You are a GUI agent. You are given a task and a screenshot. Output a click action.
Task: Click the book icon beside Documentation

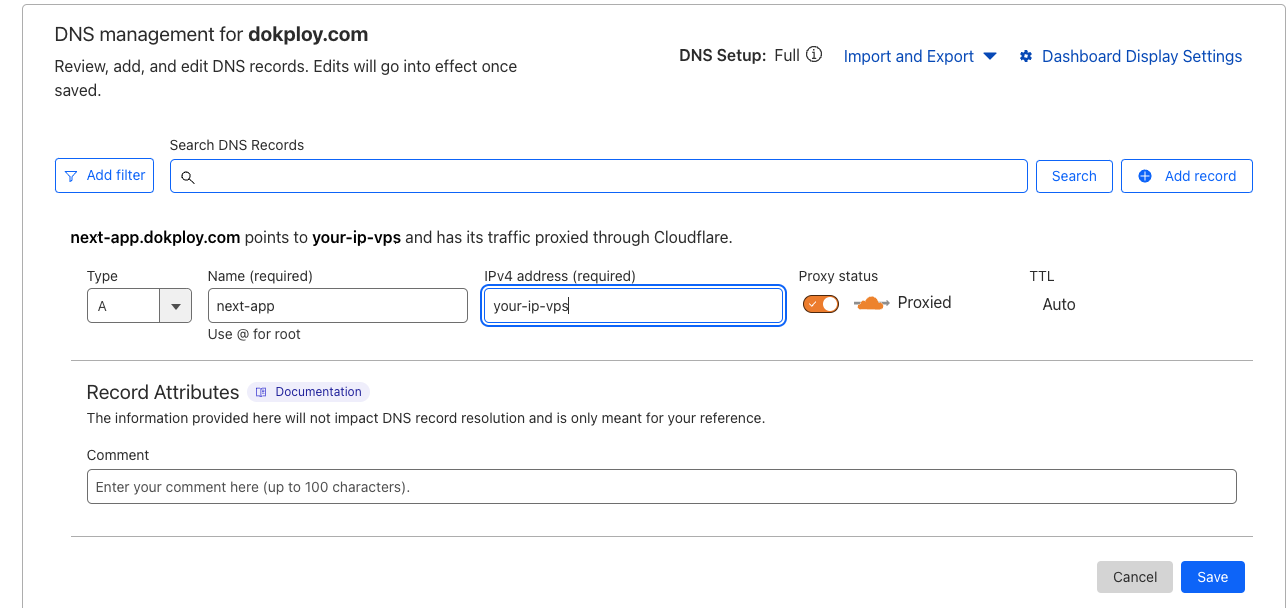[x=262, y=392]
